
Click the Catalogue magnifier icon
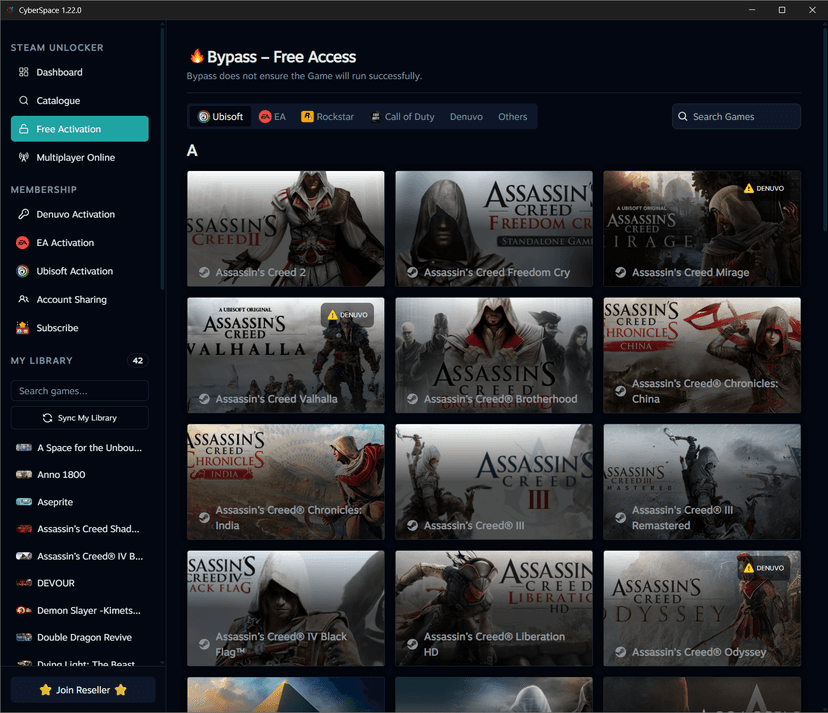tap(24, 101)
